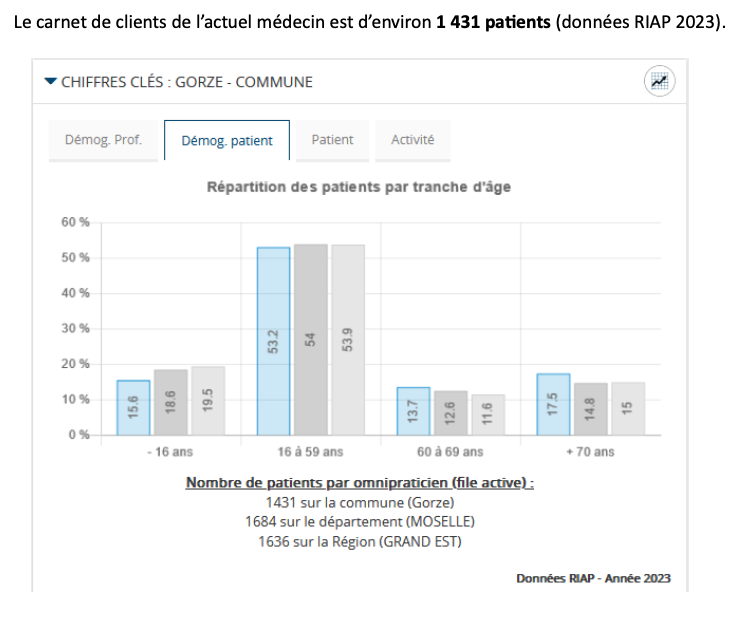
Task: Click the blue 15.6 bar for -16 ans
Action: pos(133,408)
